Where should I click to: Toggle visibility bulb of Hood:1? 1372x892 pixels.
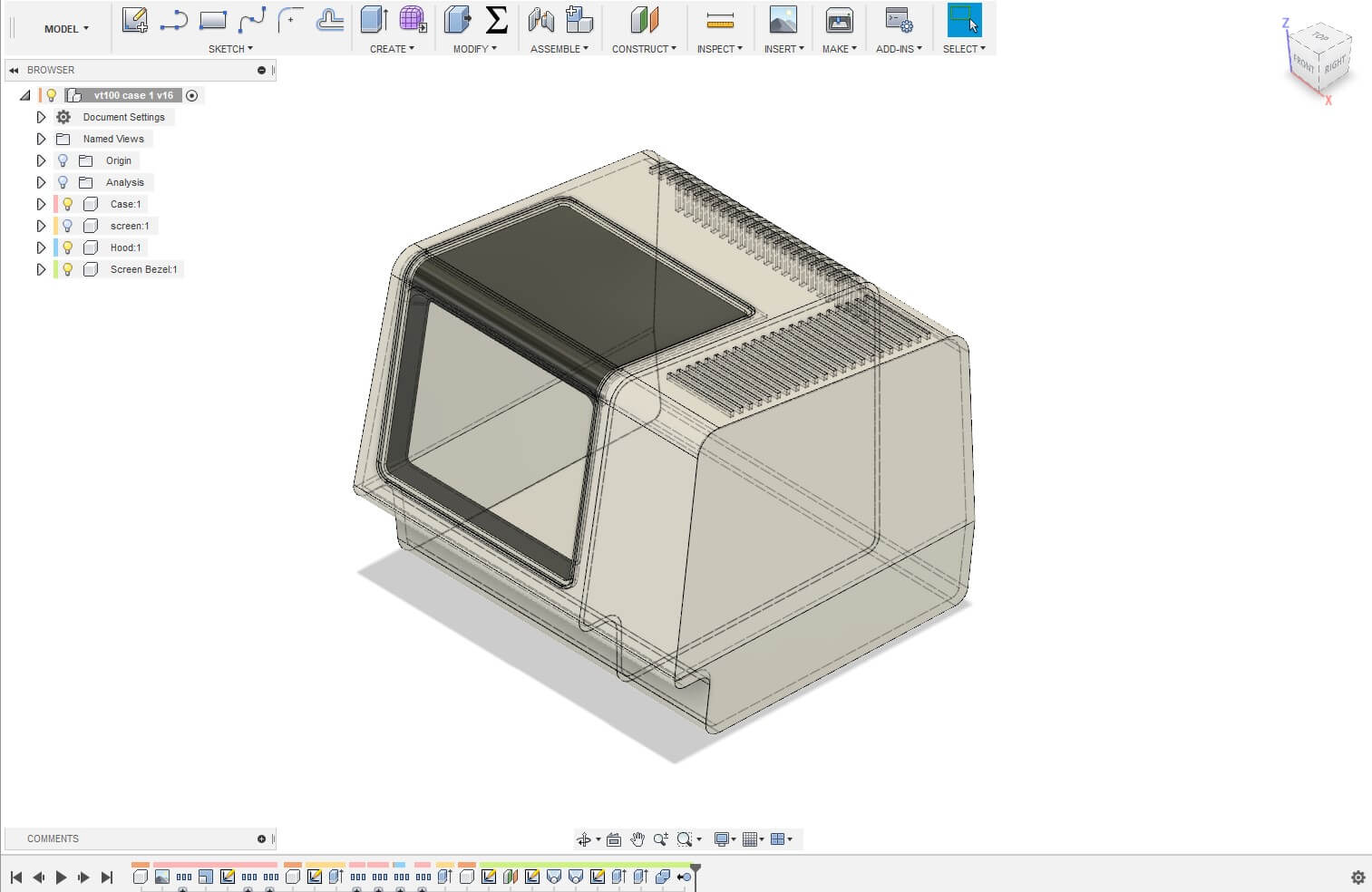point(68,247)
